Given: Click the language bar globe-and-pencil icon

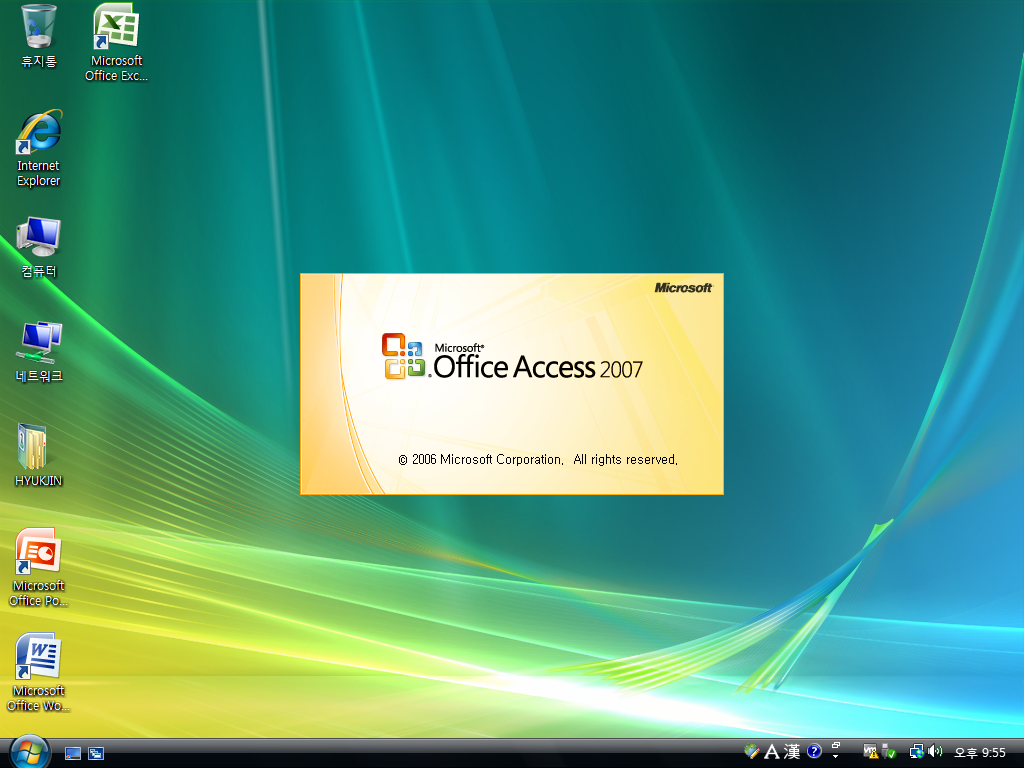Looking at the screenshot, I should pos(752,752).
